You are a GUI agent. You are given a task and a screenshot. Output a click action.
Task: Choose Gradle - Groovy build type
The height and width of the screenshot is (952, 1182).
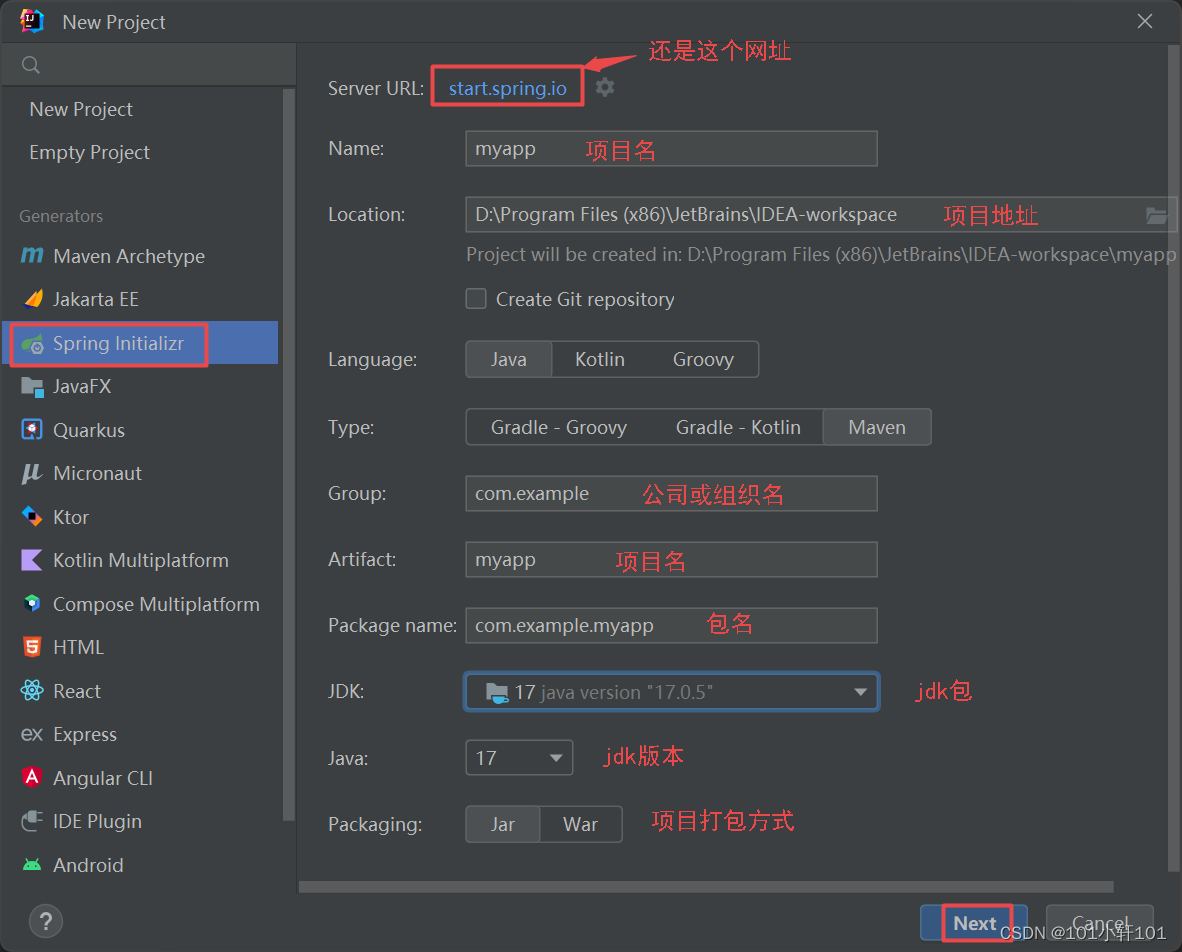(x=559, y=427)
